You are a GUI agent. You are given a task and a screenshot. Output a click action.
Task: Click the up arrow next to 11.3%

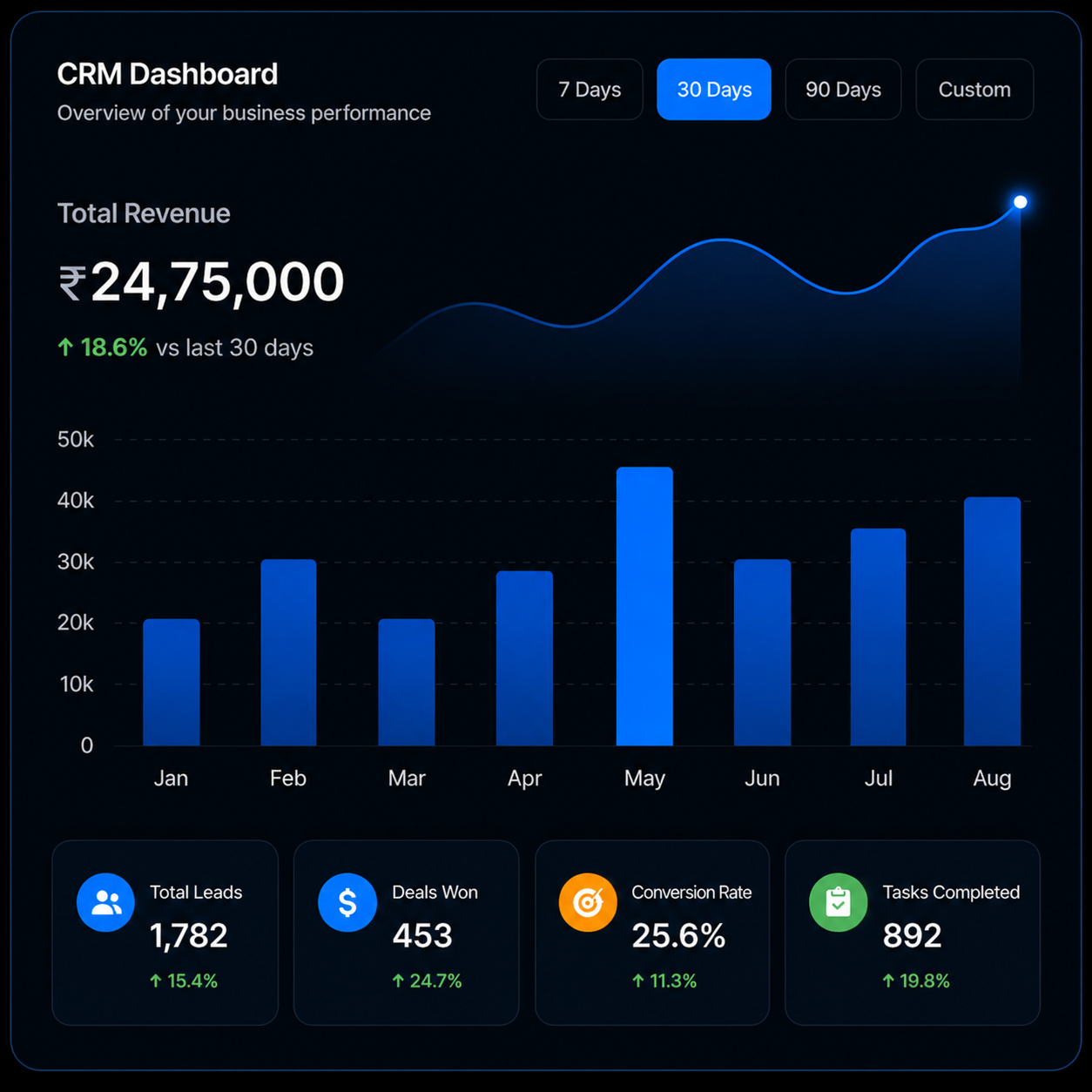(638, 981)
